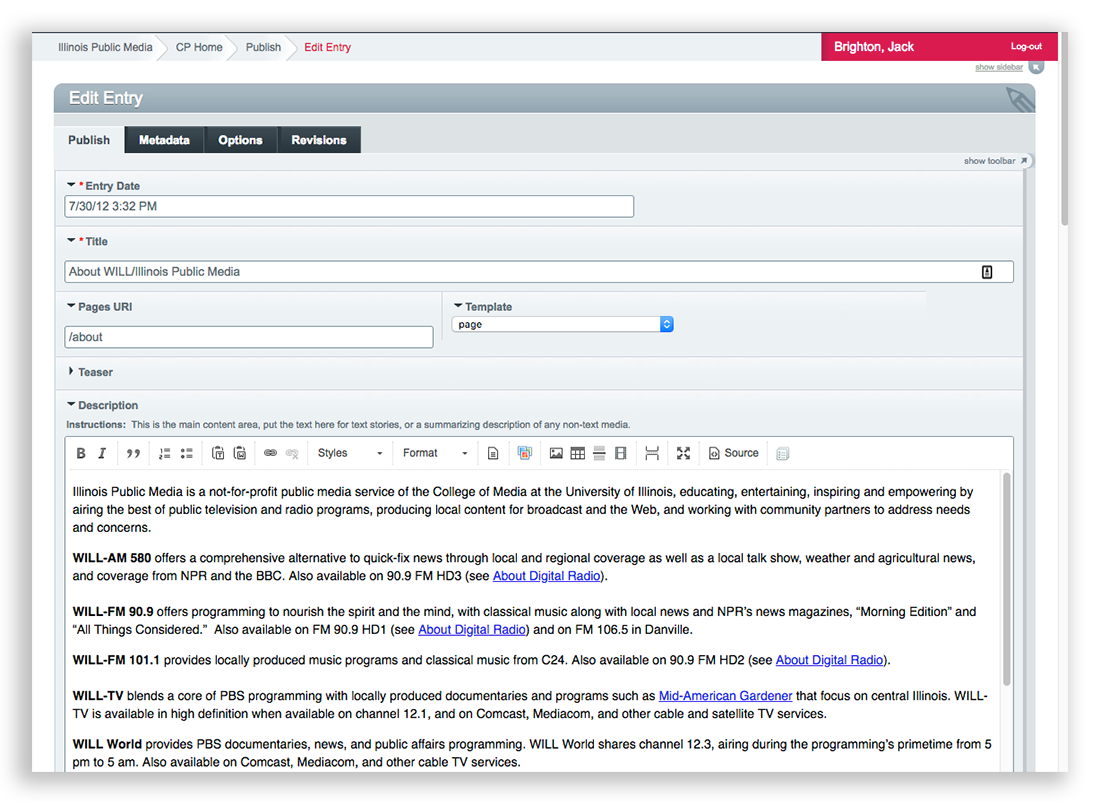The height and width of the screenshot is (804, 1100).
Task: Switch editor to Source view
Action: [733, 453]
